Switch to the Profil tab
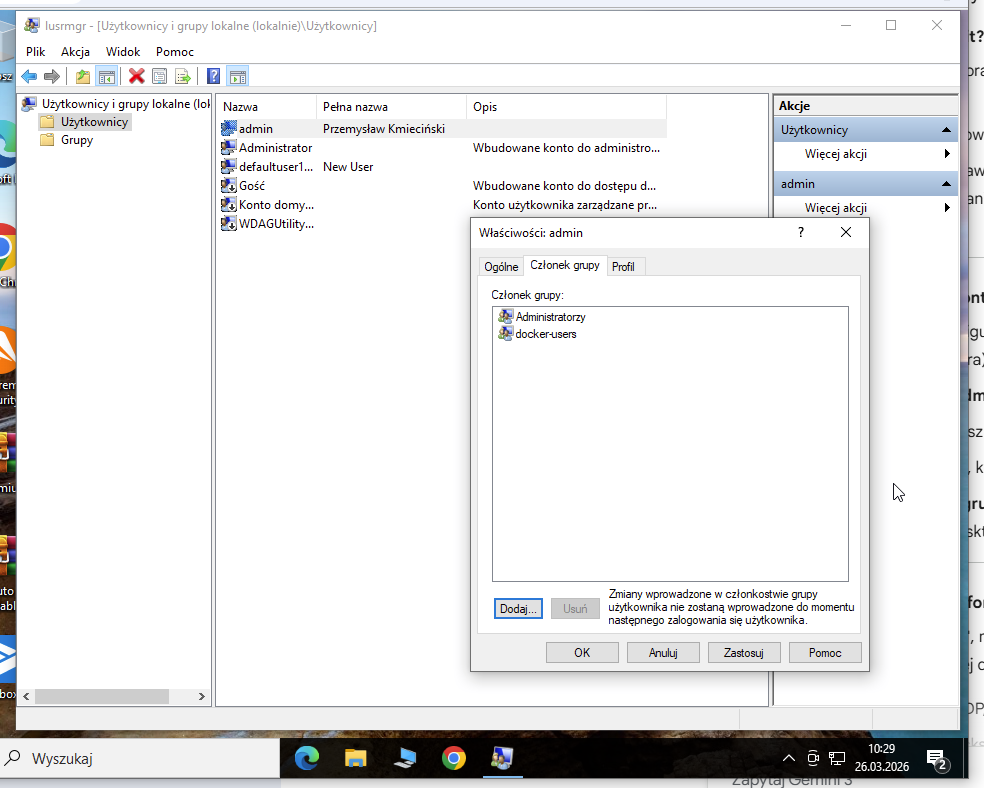984x788 pixels. [623, 266]
